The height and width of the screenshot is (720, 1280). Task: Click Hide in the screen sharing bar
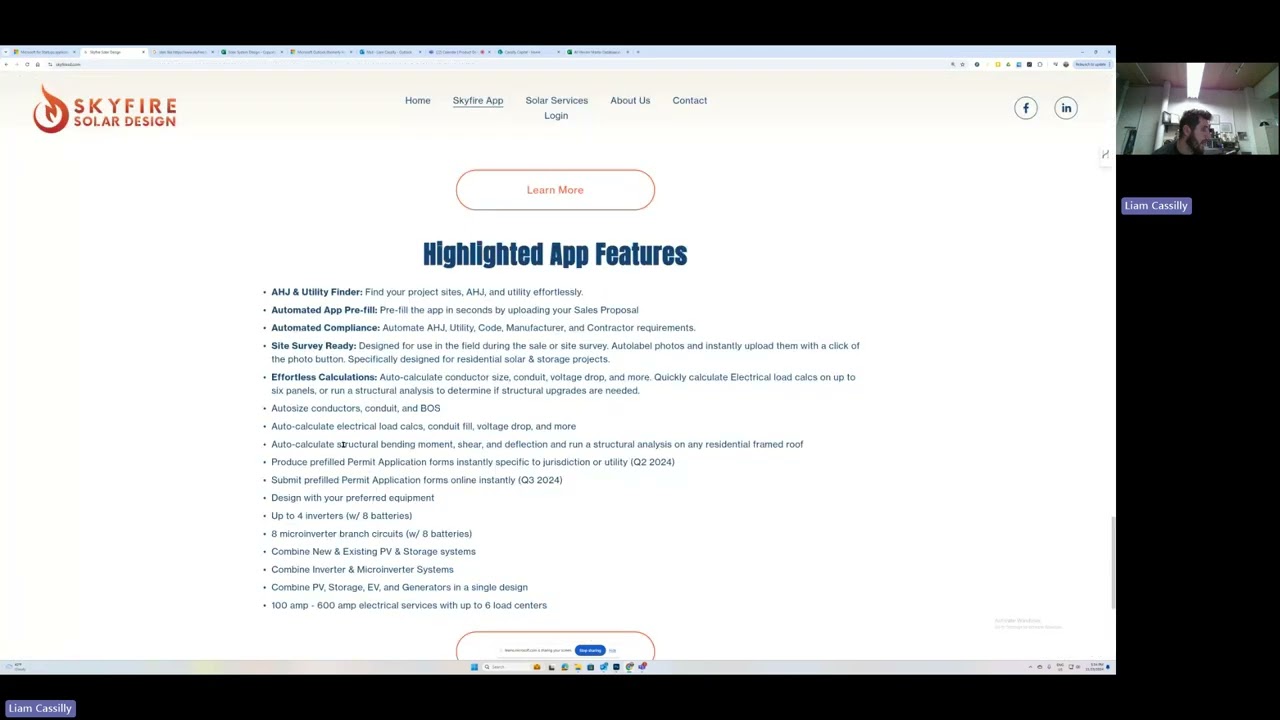613,651
